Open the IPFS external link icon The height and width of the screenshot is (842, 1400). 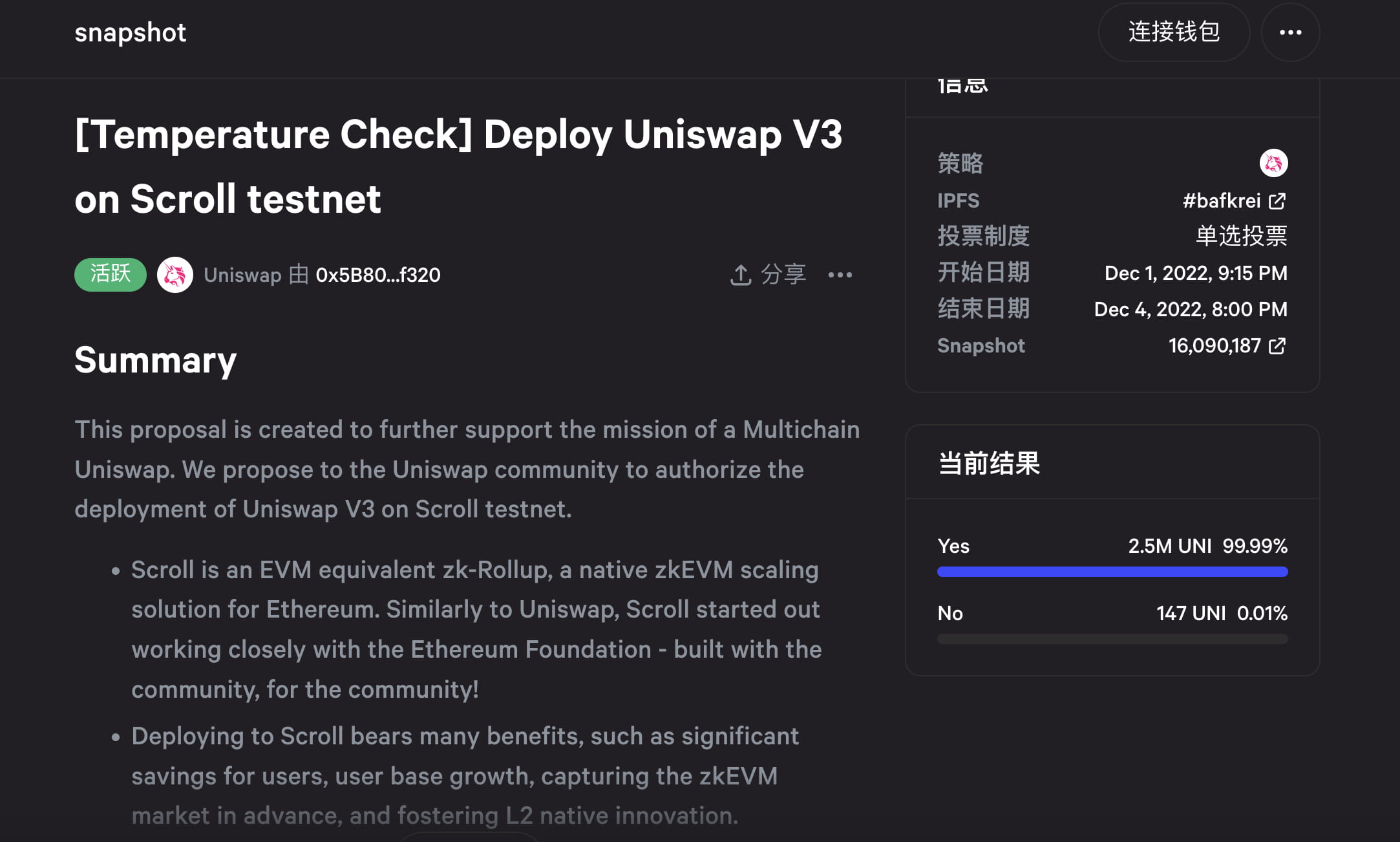point(1277,200)
